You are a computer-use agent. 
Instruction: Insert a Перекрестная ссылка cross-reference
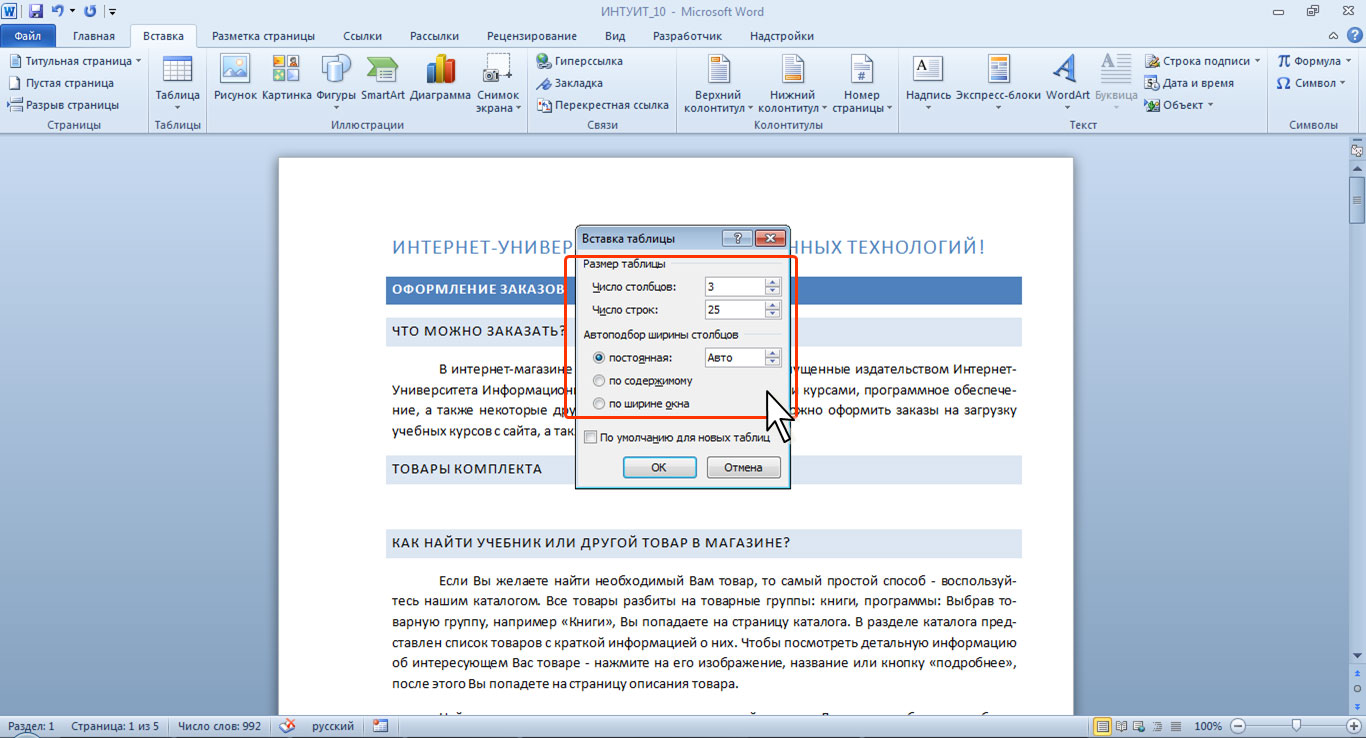click(603, 105)
